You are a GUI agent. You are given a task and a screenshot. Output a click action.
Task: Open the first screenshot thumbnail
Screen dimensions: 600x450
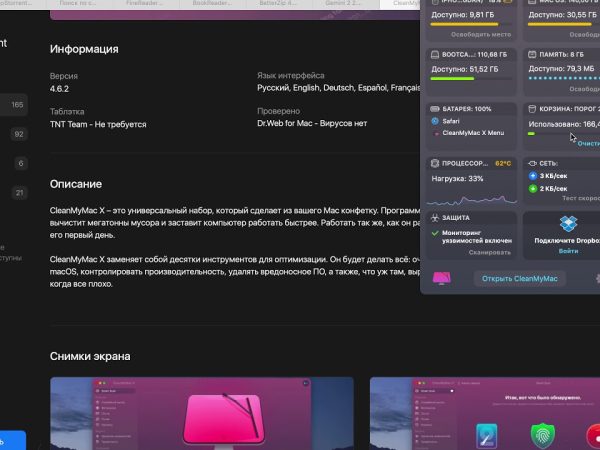(x=201, y=412)
